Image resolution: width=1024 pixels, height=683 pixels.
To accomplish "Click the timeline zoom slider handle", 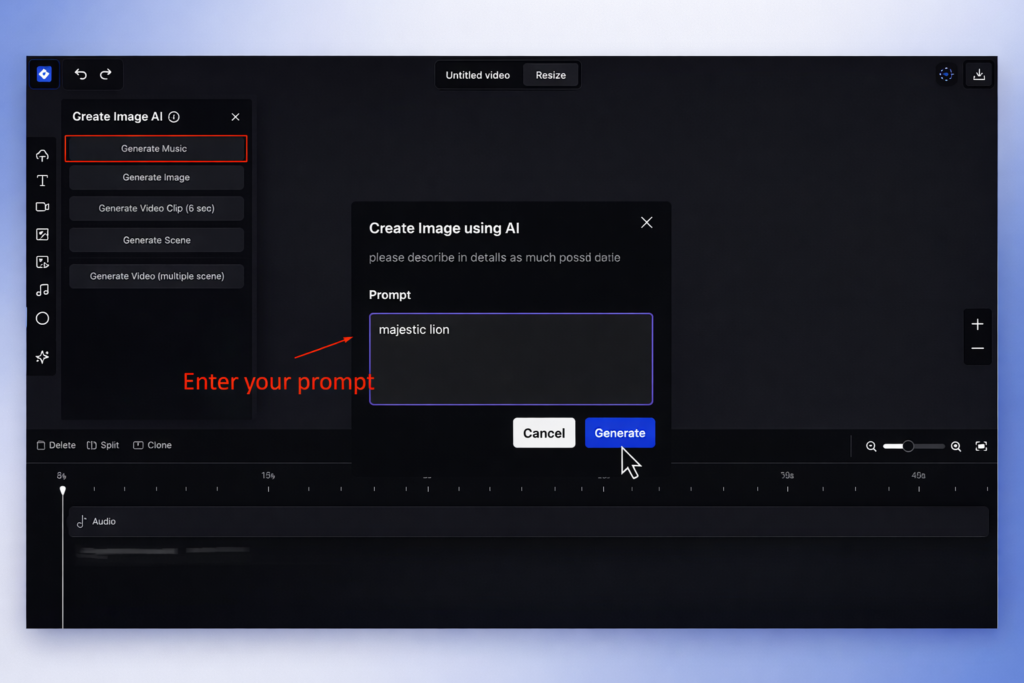I will (908, 446).
